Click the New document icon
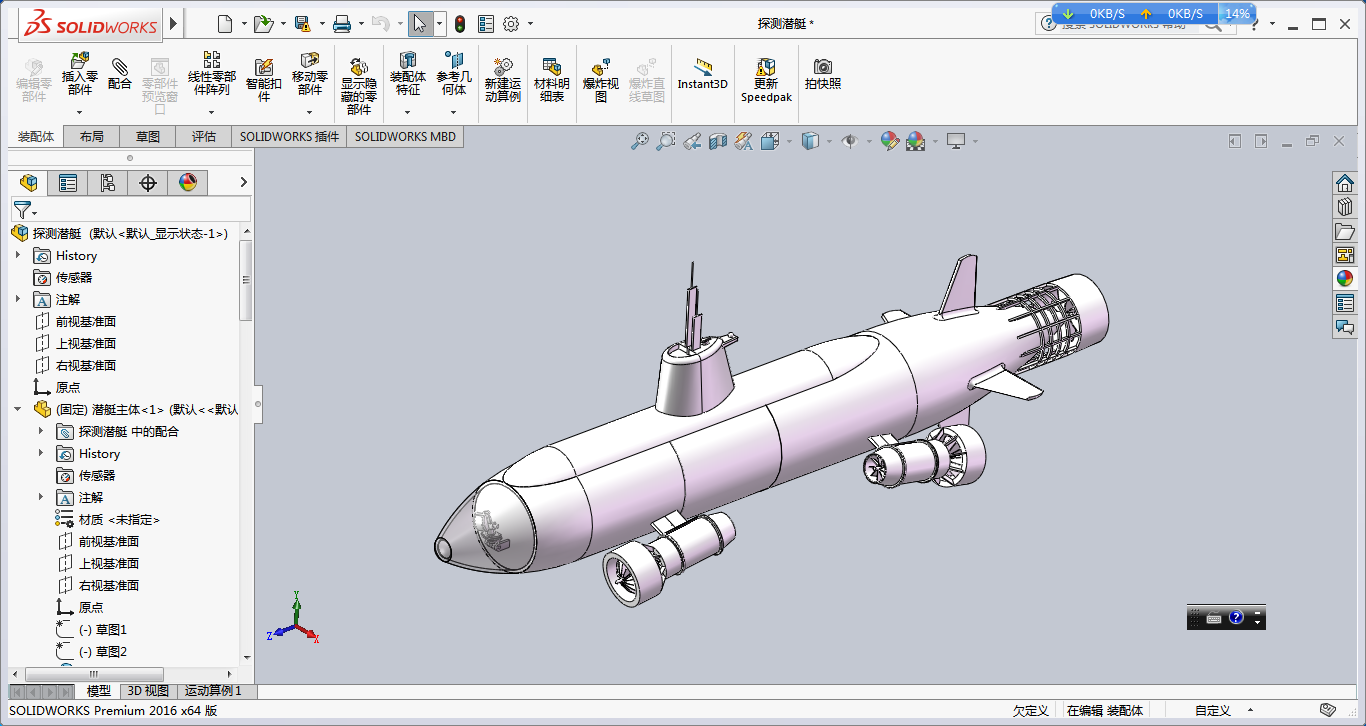The height and width of the screenshot is (726, 1366). pos(224,23)
